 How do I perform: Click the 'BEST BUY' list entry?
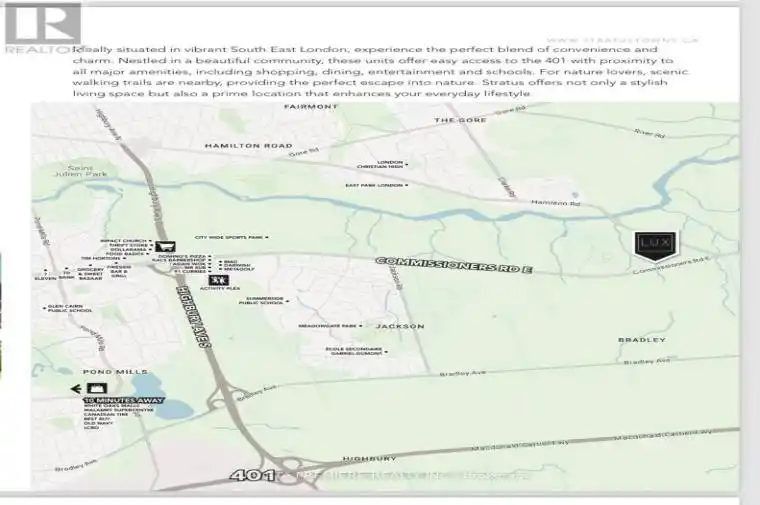[96, 419]
